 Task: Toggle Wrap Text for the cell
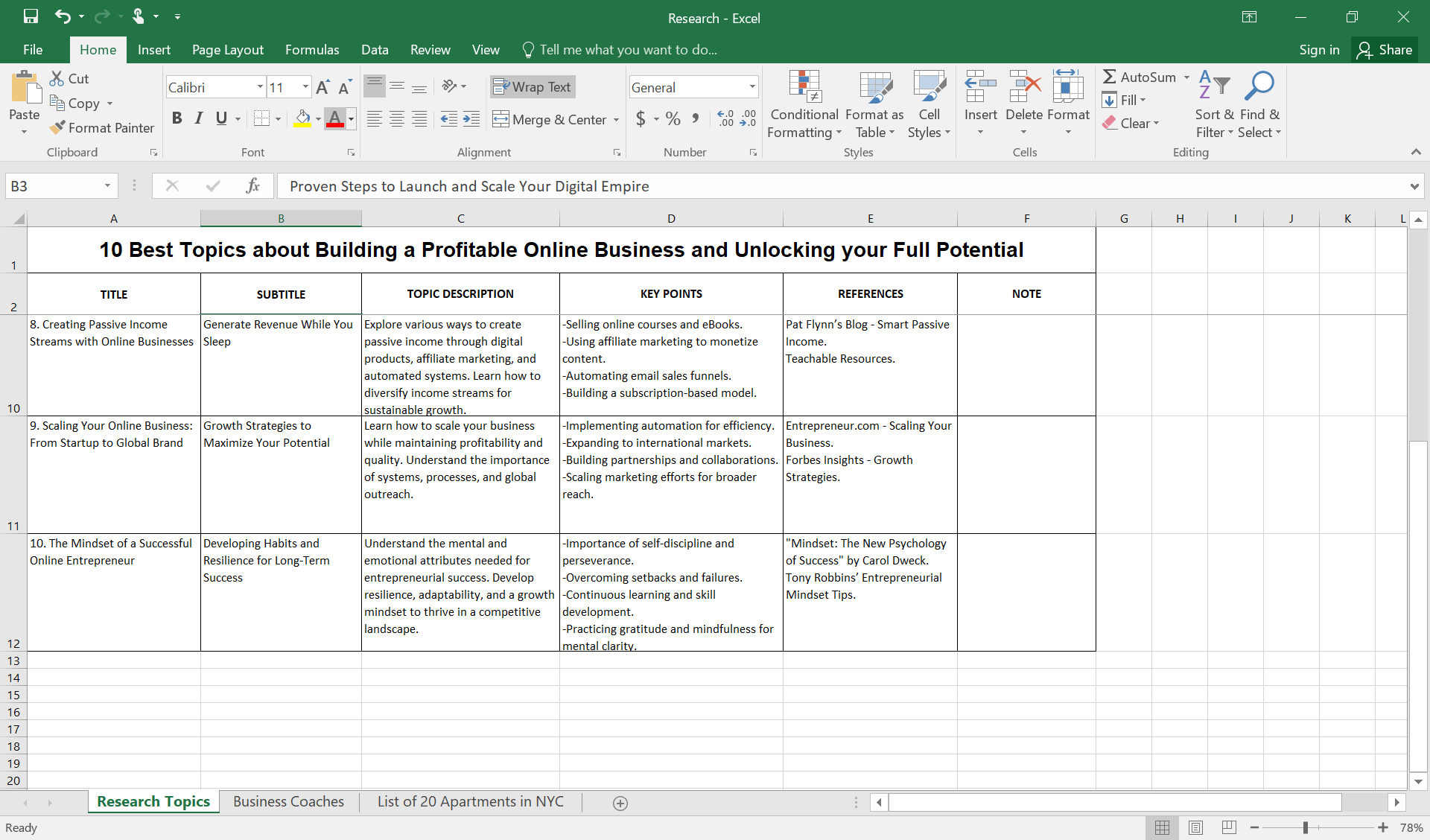point(533,87)
